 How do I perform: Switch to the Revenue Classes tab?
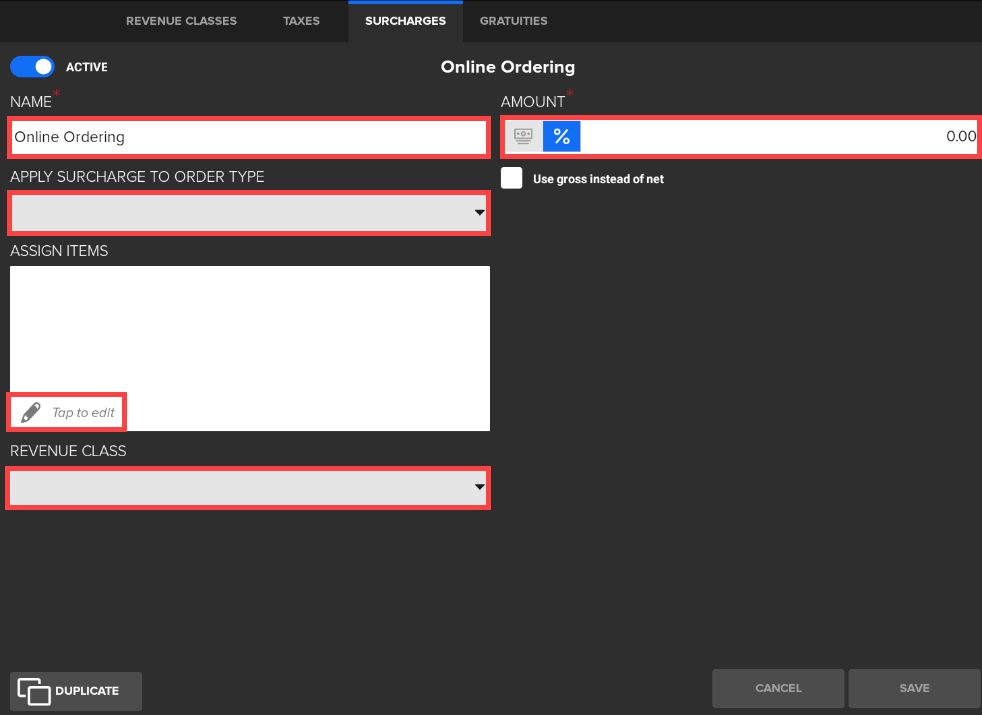(x=181, y=21)
